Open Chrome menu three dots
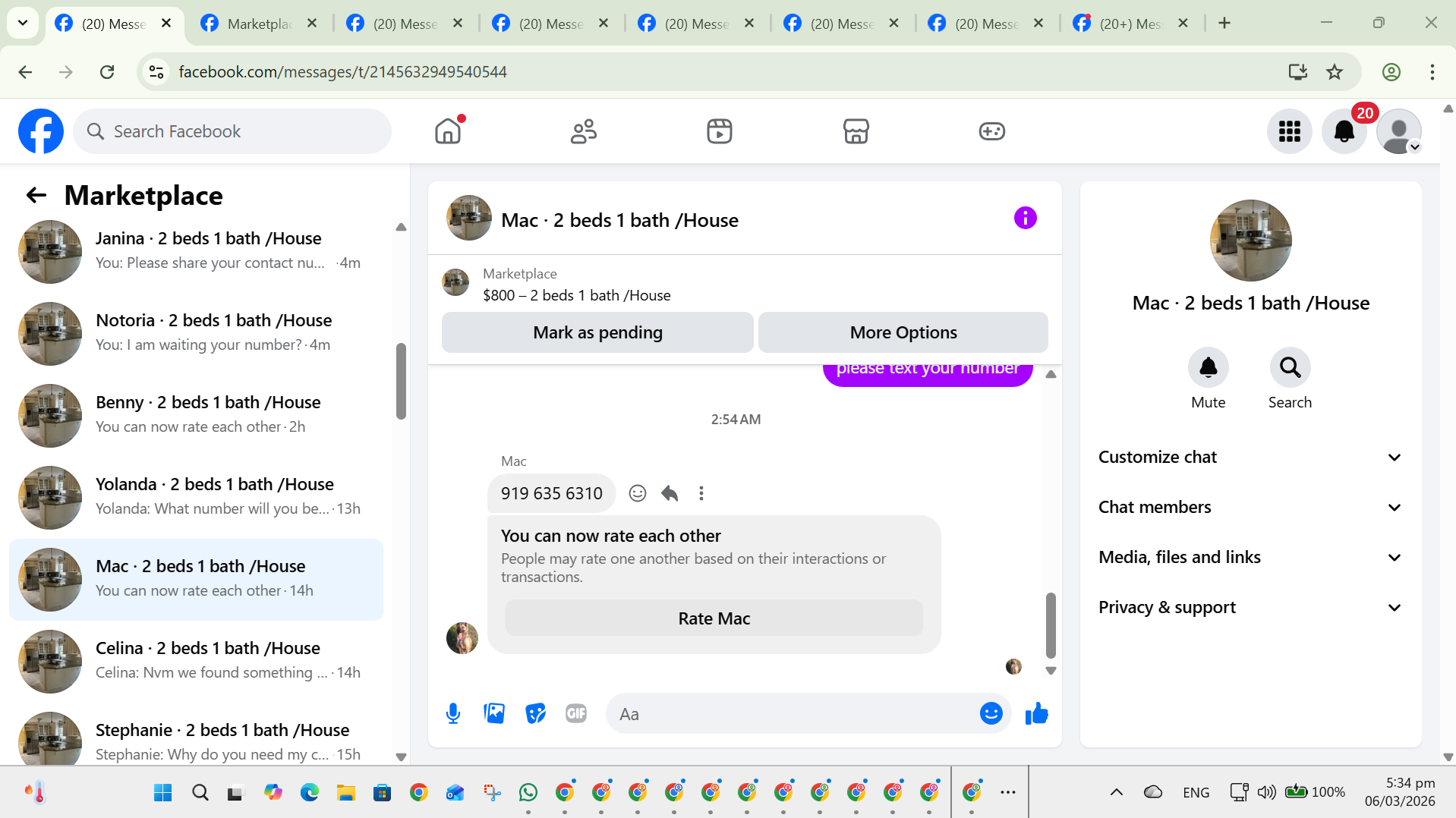 pos(1432,72)
